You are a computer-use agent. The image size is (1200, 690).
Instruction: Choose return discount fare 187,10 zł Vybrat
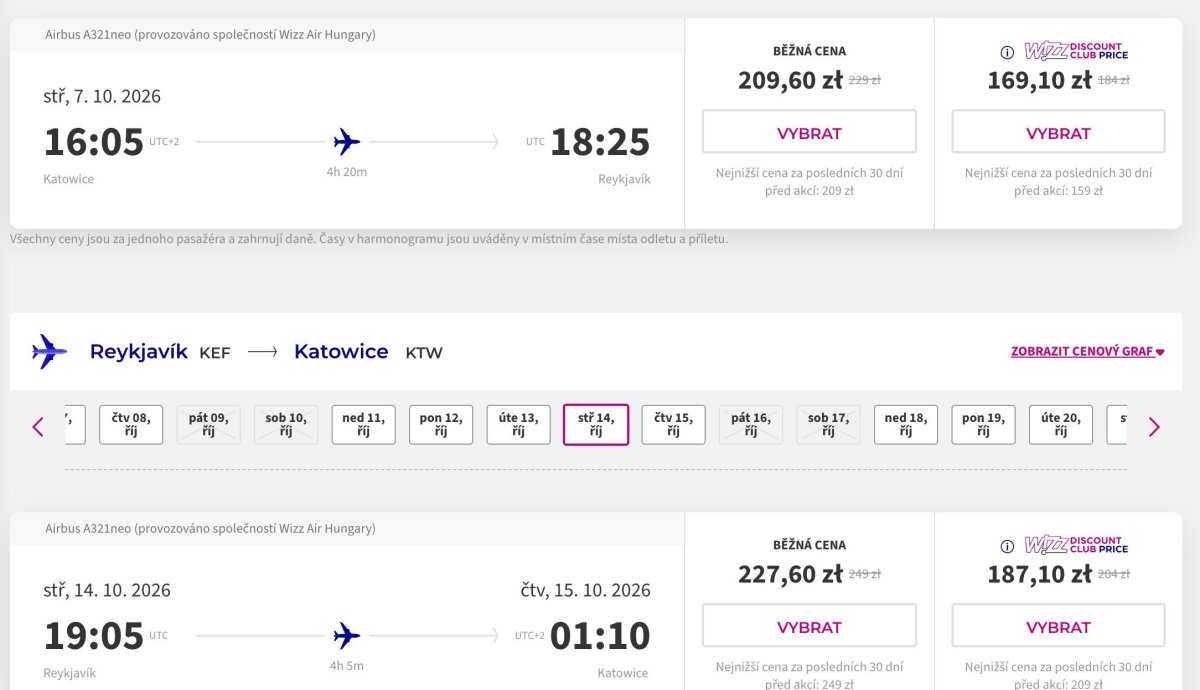pyautogui.click(x=1058, y=626)
